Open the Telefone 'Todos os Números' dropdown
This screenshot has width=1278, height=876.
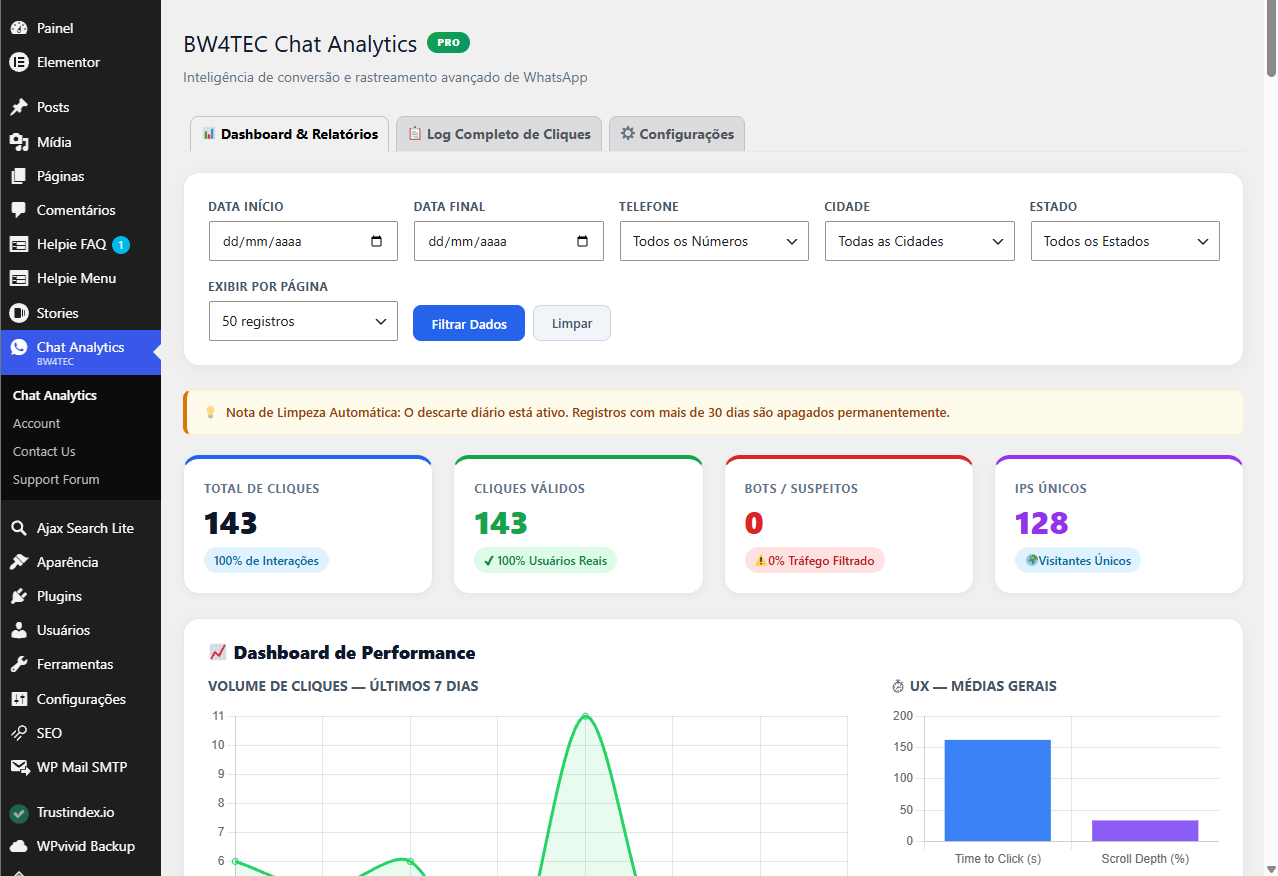(714, 241)
